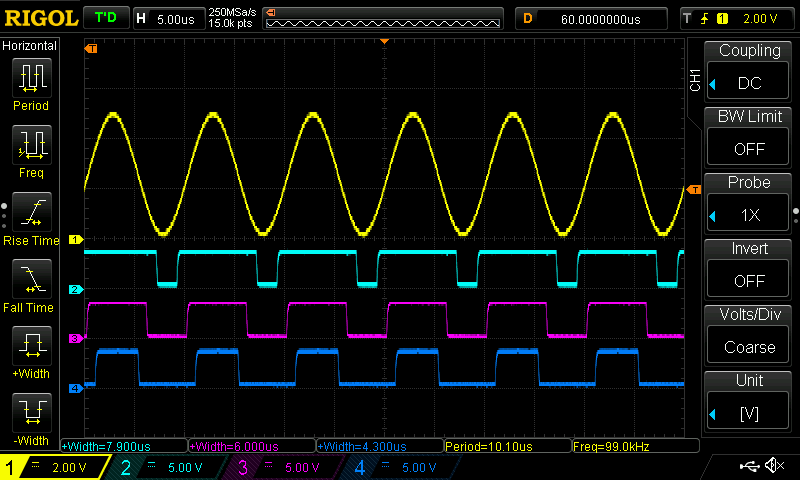Click the H 5.00us timebase field
Image resolution: width=800 pixels, height=480 pixels.
(x=169, y=19)
